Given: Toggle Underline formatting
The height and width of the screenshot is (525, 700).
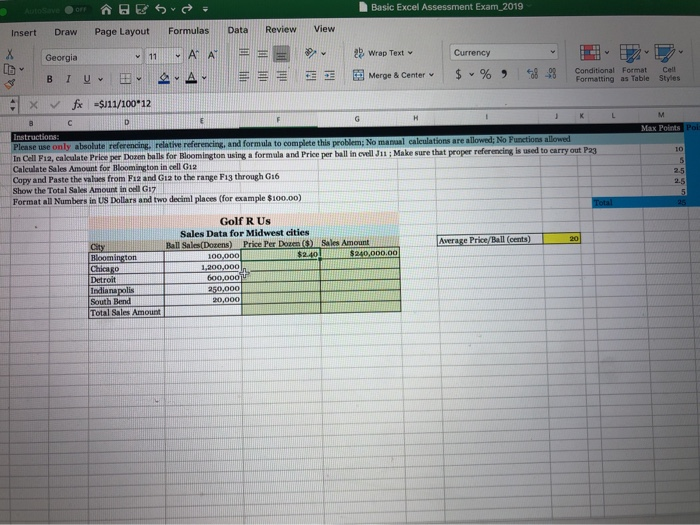Looking at the screenshot, I should click(87, 79).
